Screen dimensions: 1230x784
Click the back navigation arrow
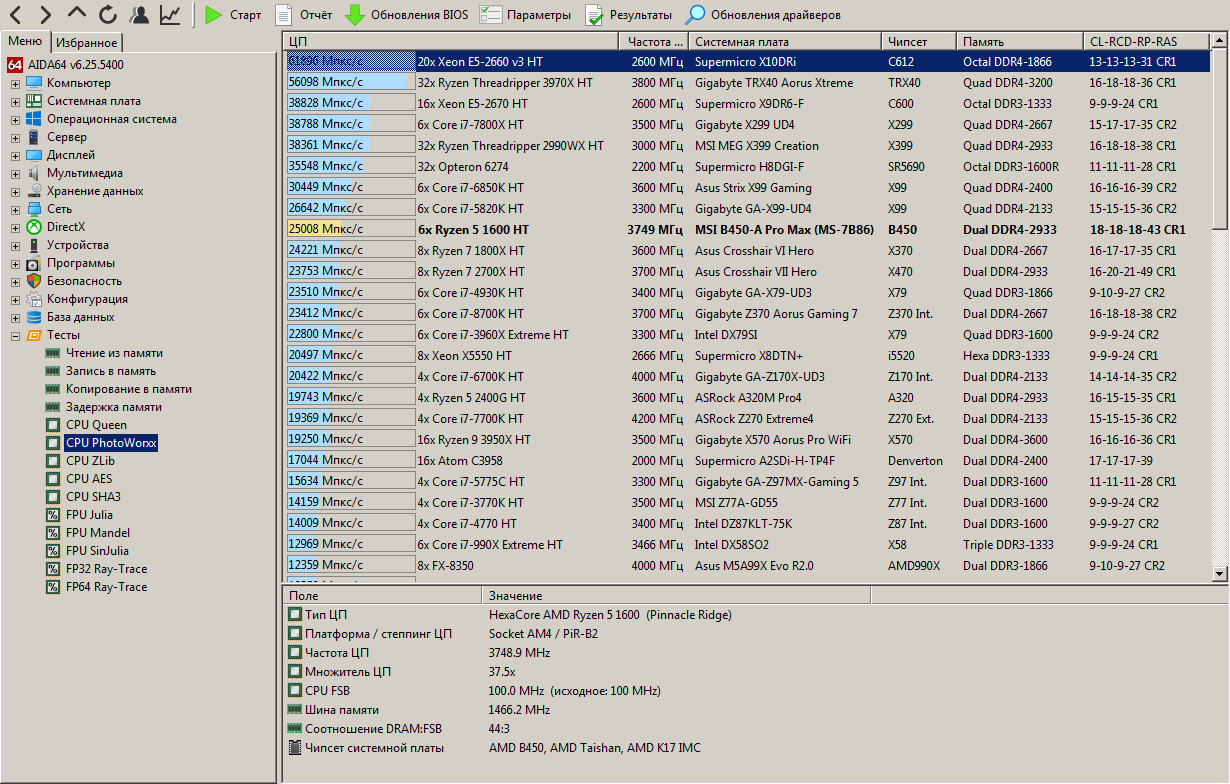pyautogui.click(x=16, y=15)
